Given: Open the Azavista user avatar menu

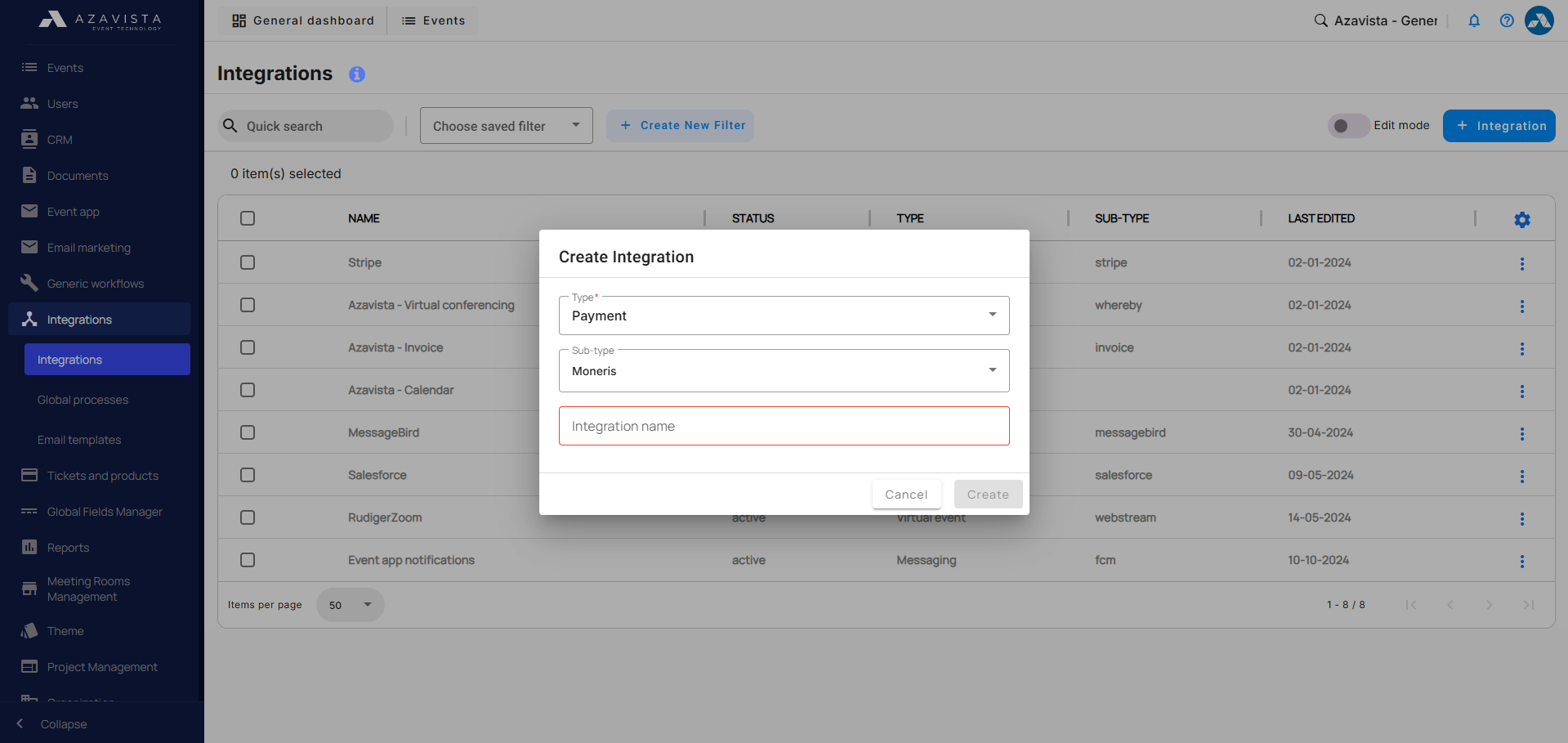Looking at the screenshot, I should point(1539,20).
